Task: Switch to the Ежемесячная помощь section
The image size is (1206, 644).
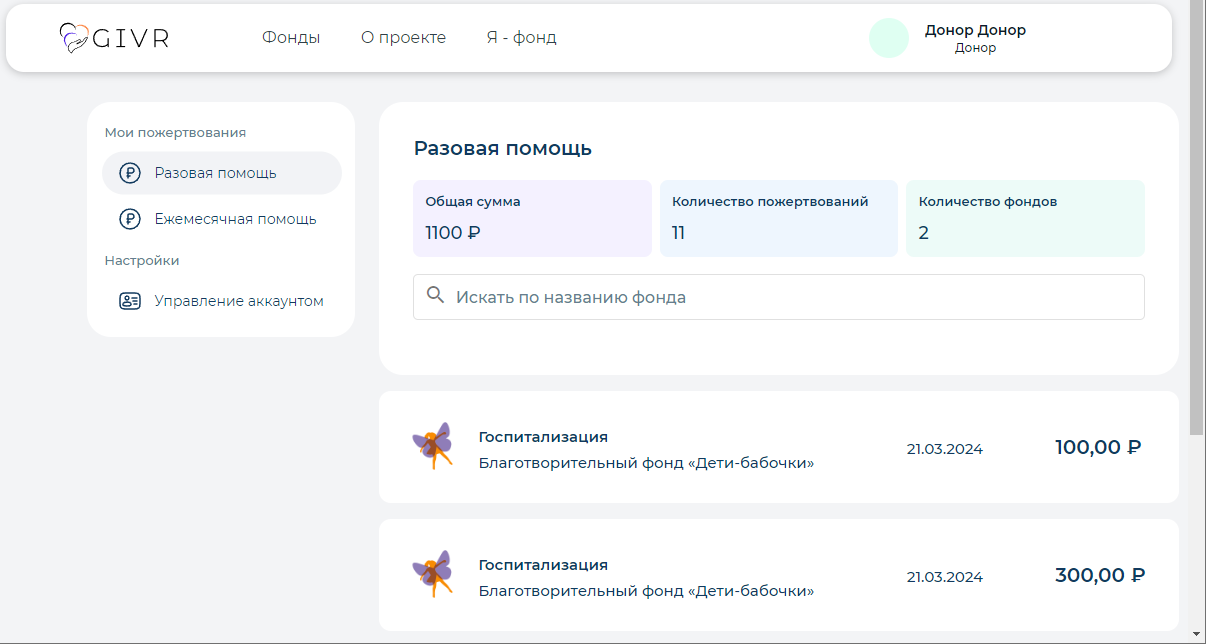Action: pos(236,218)
